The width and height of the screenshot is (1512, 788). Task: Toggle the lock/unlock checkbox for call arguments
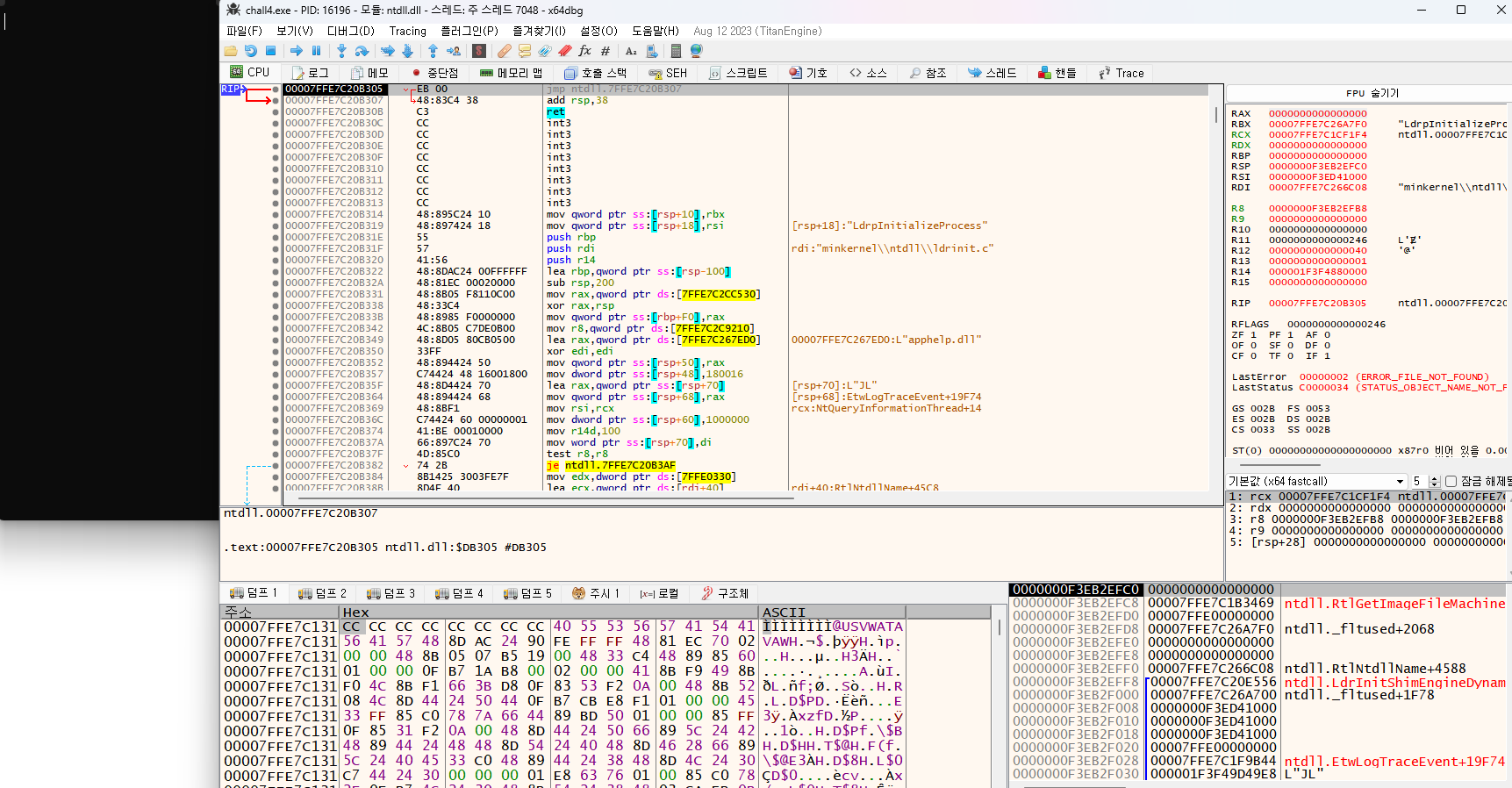pos(1451,481)
